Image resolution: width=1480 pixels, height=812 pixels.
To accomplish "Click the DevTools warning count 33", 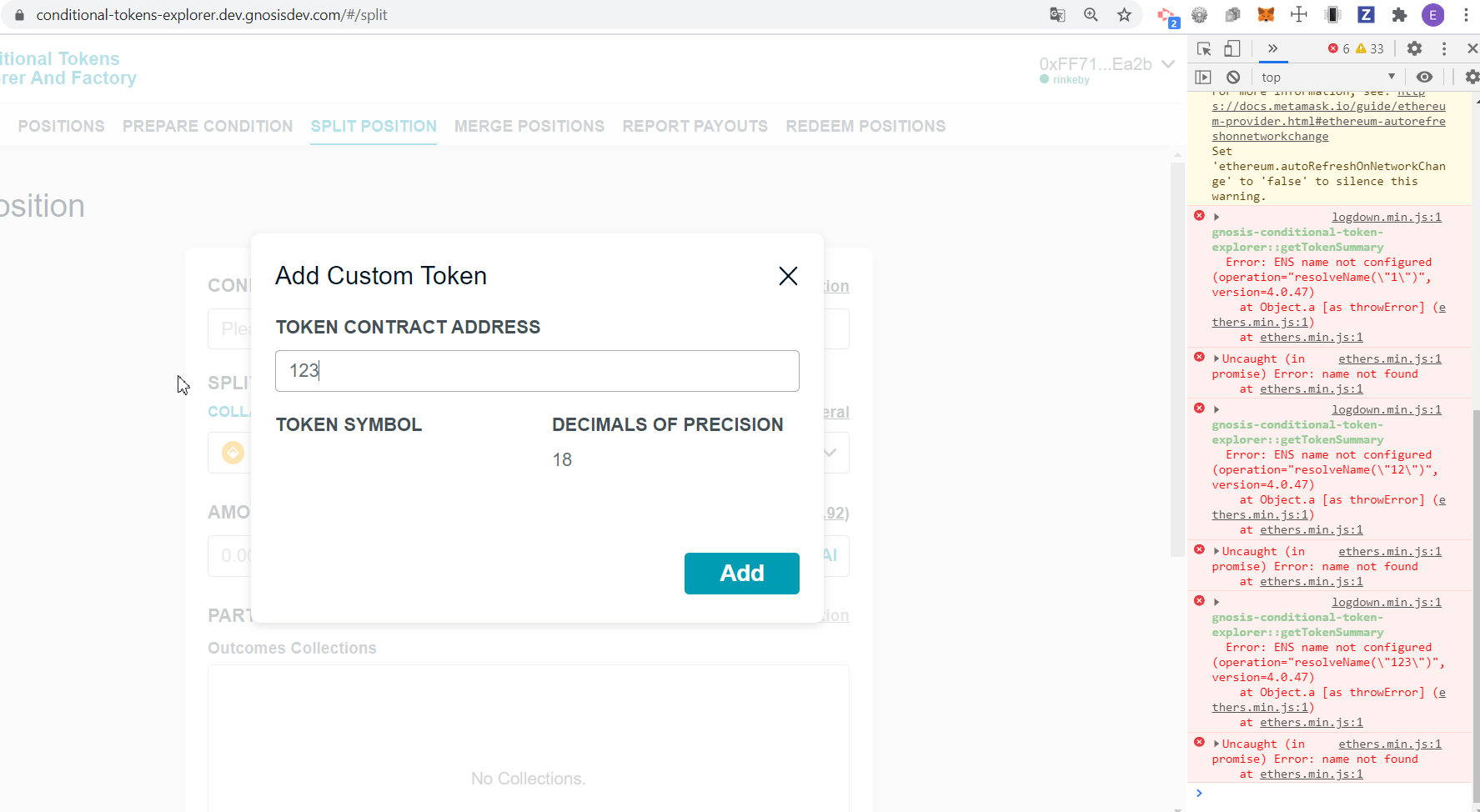I will tap(1370, 49).
